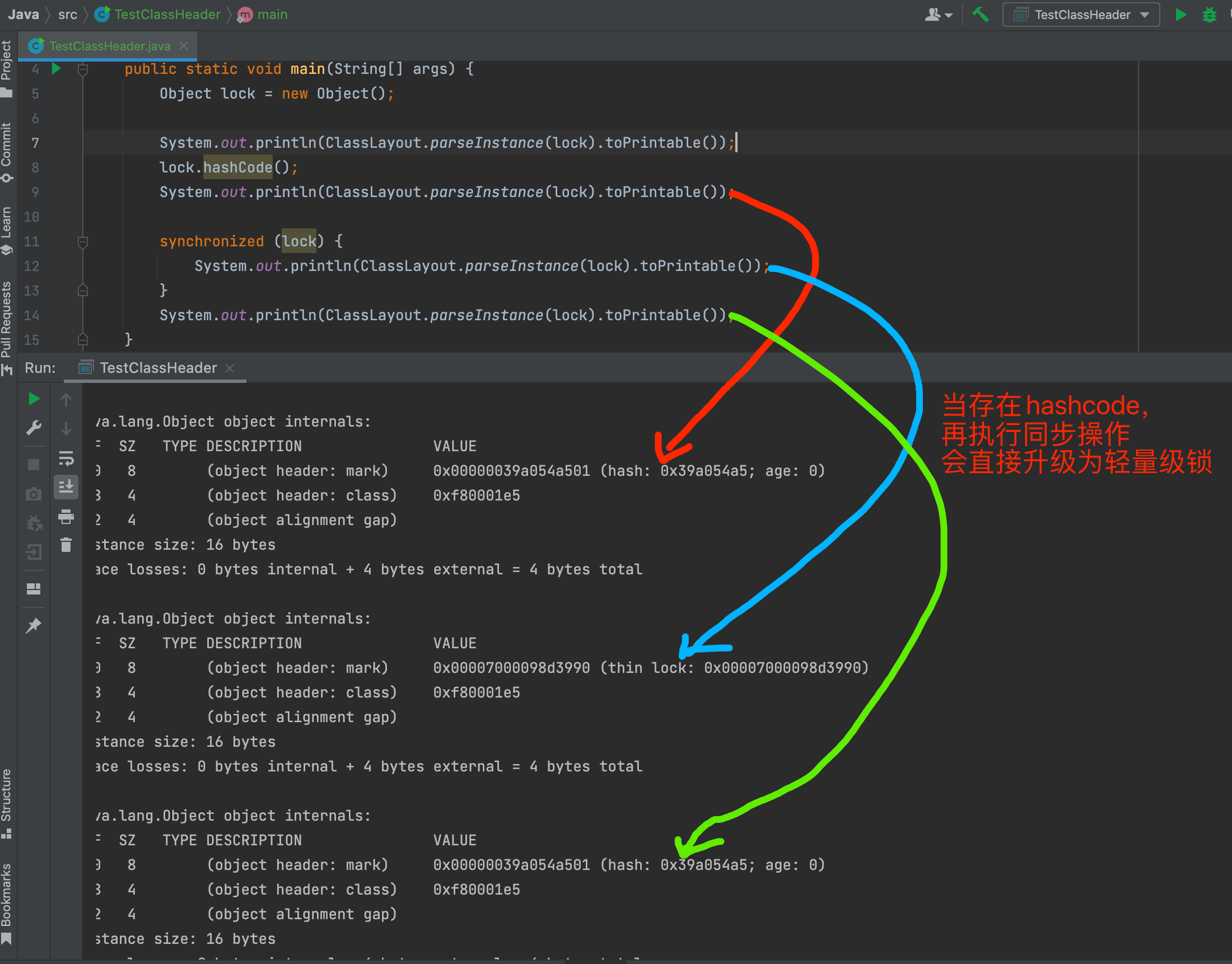The image size is (1232, 964).
Task: Collapse the synchronized block at line 11
Action: [x=82, y=242]
